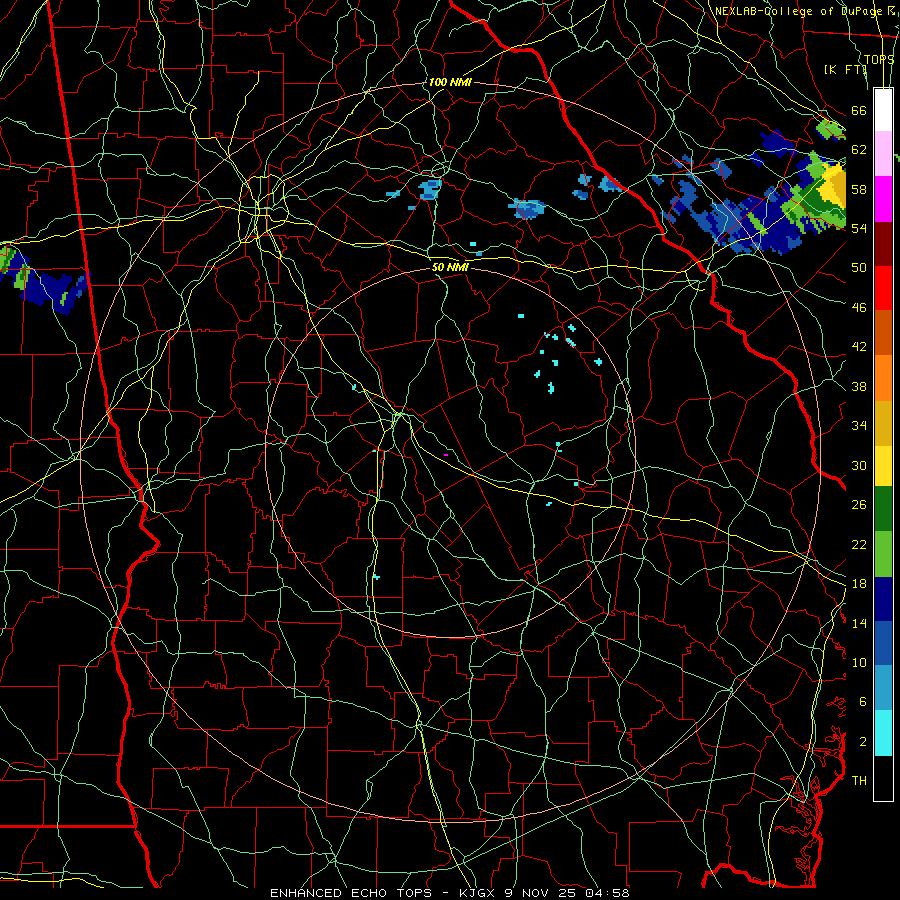Pick the magenta 58 kft legend swatch
This screenshot has height=900, width=900.
[883, 199]
